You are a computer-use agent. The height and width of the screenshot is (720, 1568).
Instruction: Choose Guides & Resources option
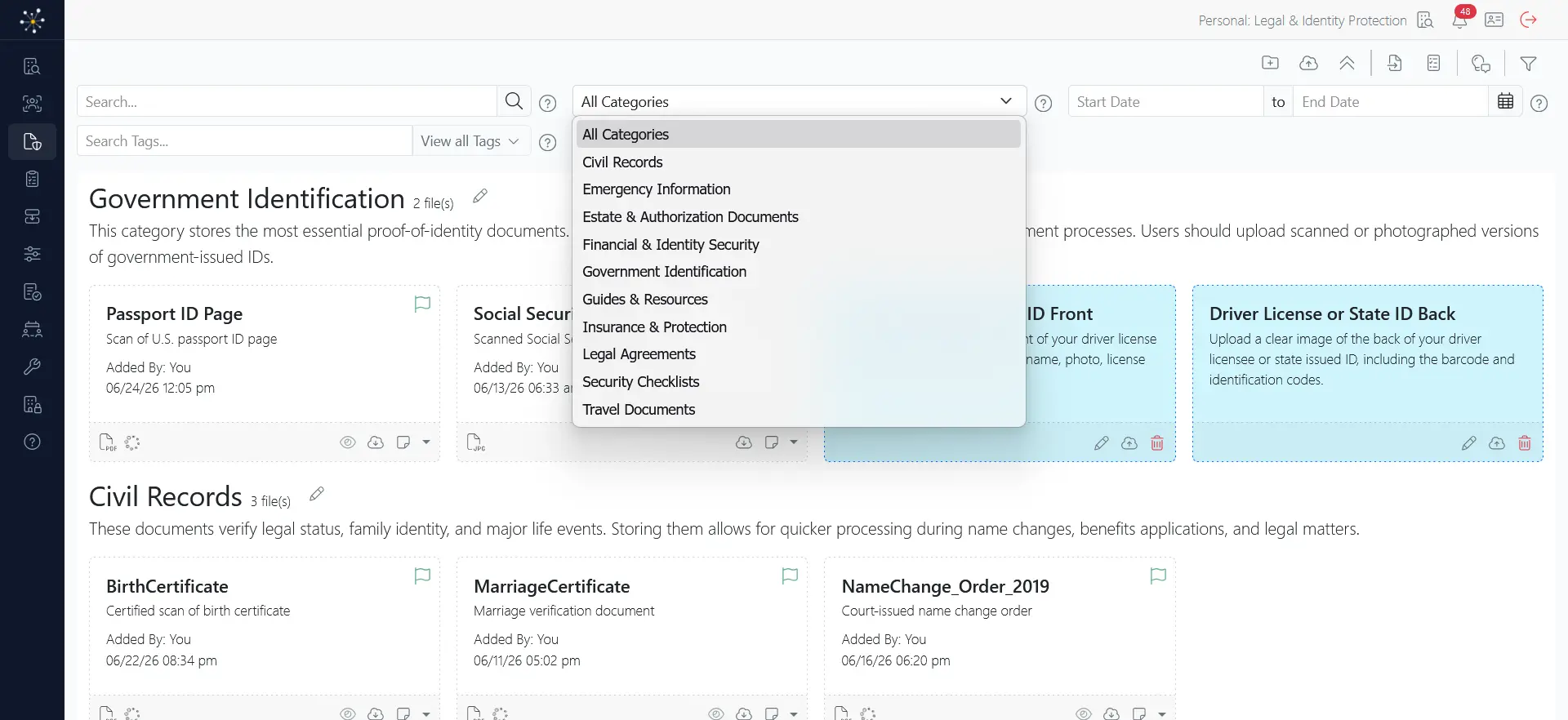(x=799, y=300)
